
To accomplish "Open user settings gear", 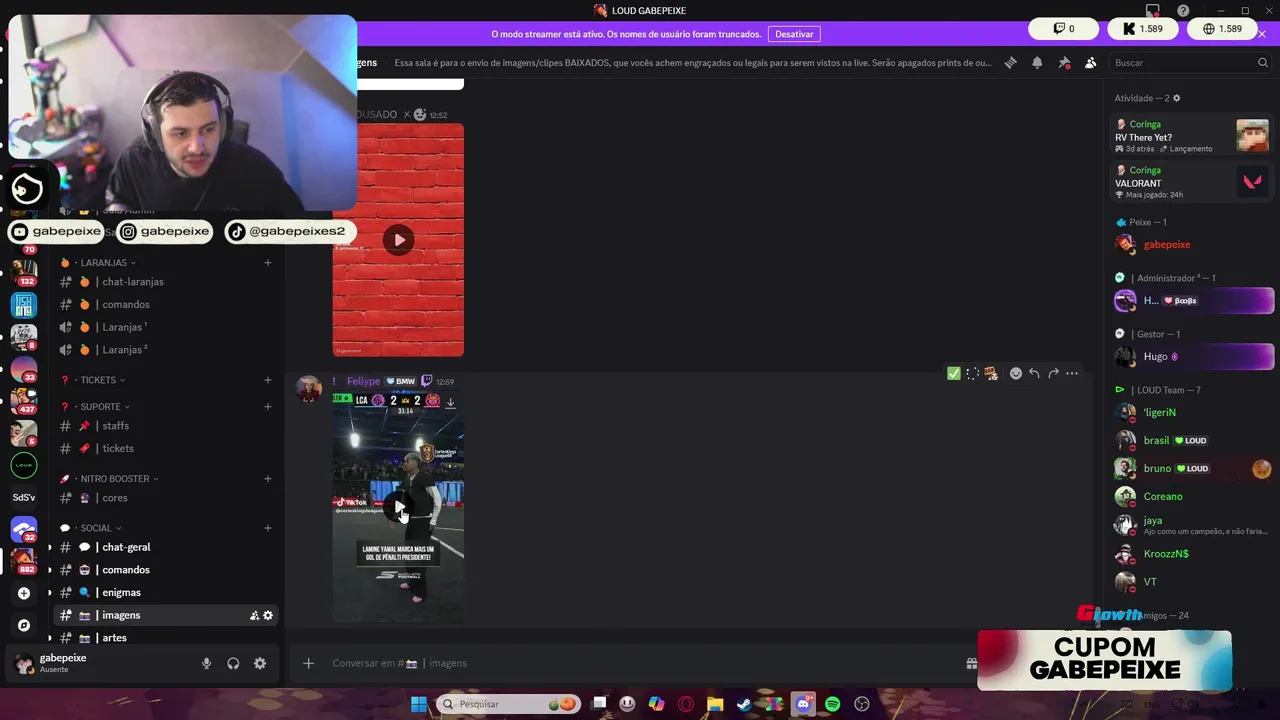I will (x=260, y=663).
